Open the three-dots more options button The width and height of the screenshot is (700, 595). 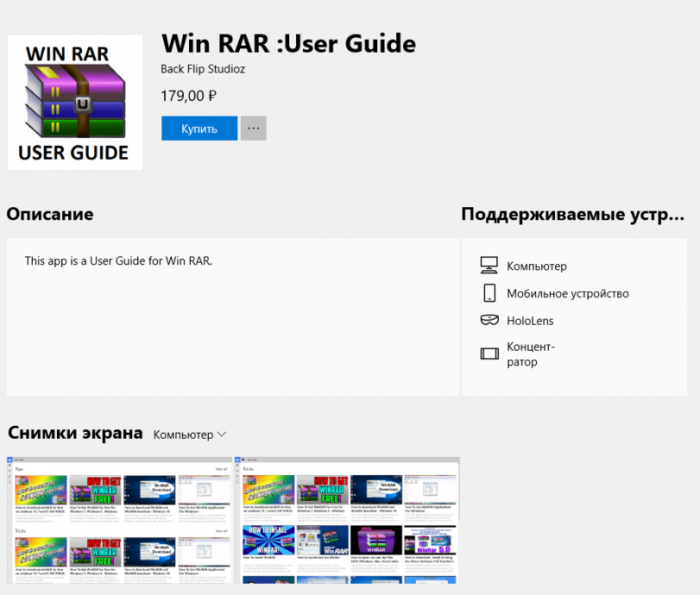254,129
